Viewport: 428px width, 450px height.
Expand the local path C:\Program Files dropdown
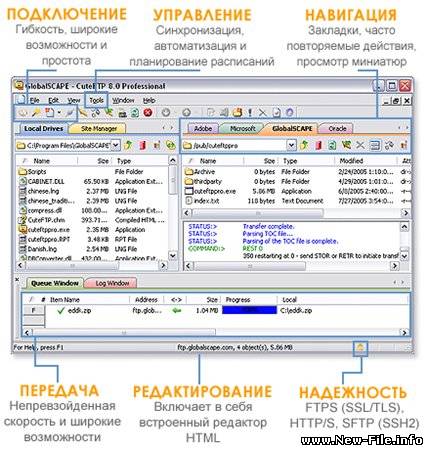(x=115, y=145)
